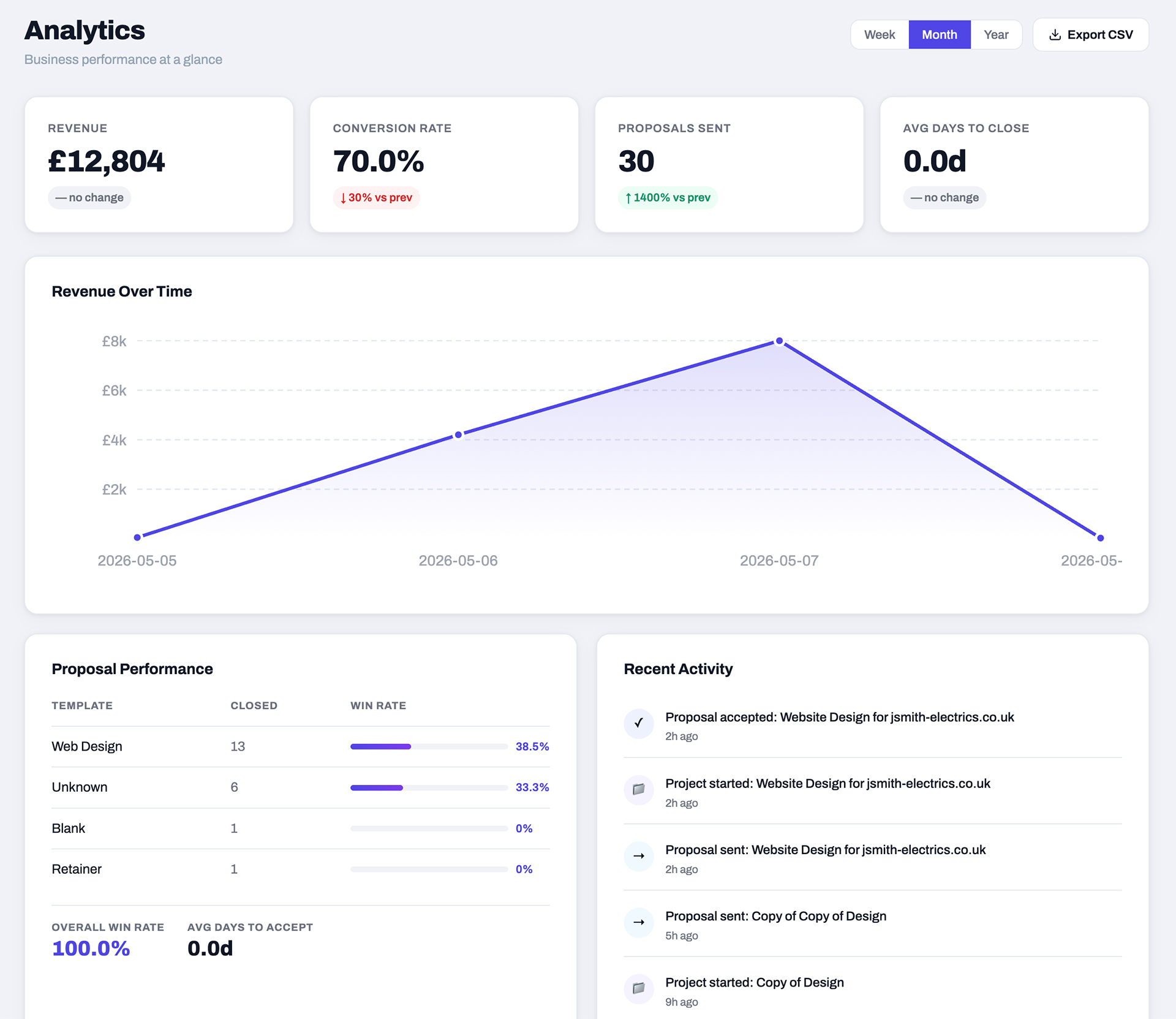Click the 38.5% win rate value
The image size is (1176, 1019).
(532, 746)
